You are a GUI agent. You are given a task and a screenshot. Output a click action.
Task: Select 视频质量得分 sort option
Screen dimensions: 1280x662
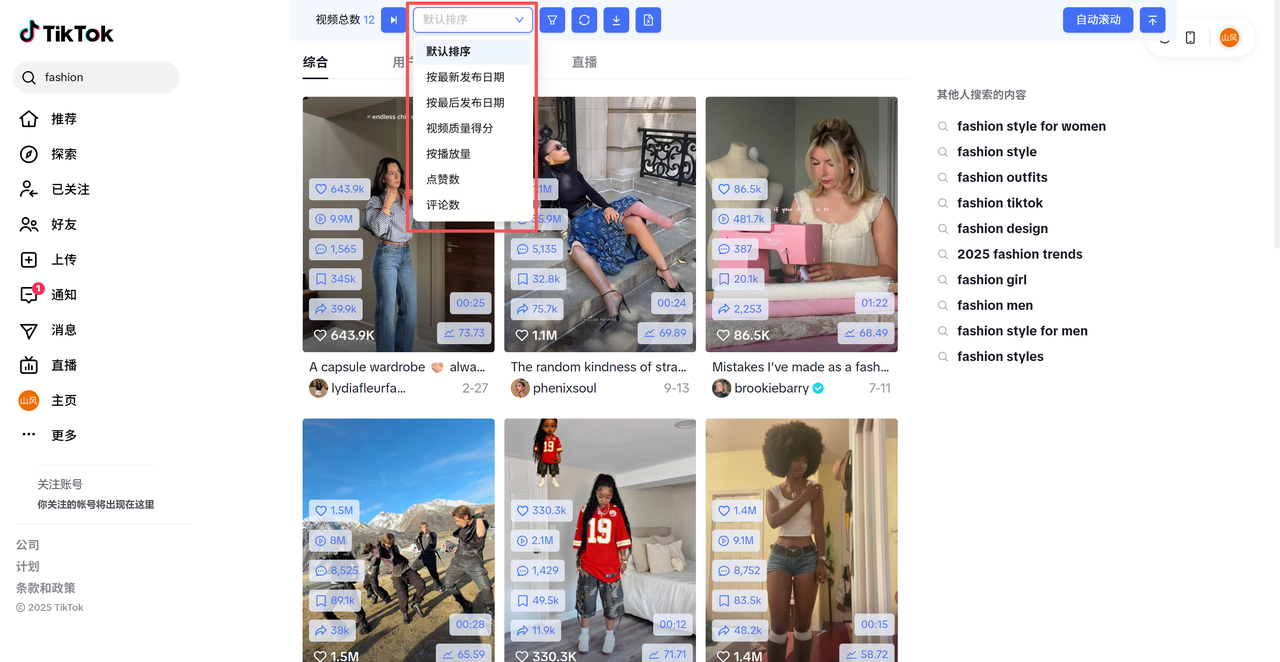point(459,128)
